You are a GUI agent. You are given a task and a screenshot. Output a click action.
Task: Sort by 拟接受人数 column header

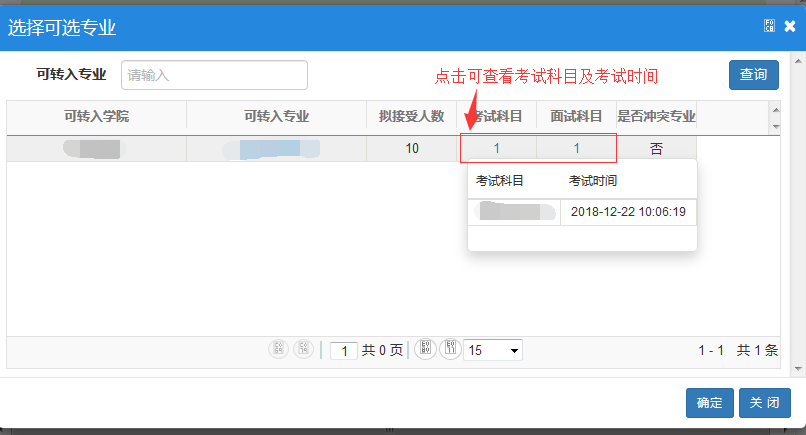411,116
